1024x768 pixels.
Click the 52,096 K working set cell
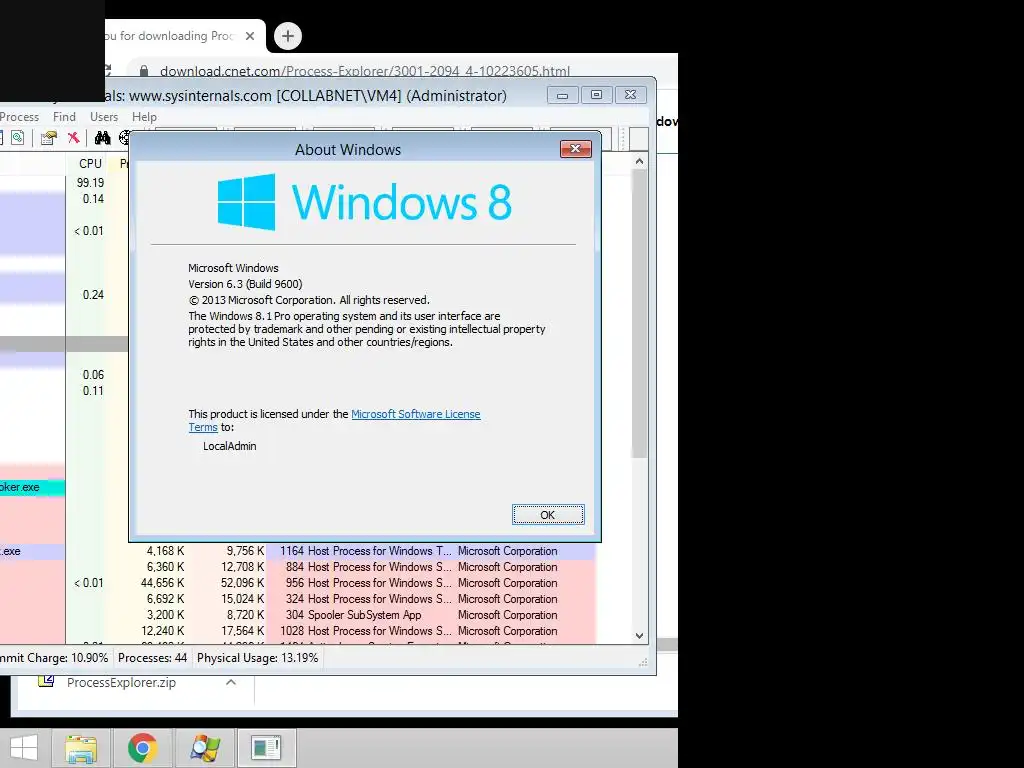242,583
